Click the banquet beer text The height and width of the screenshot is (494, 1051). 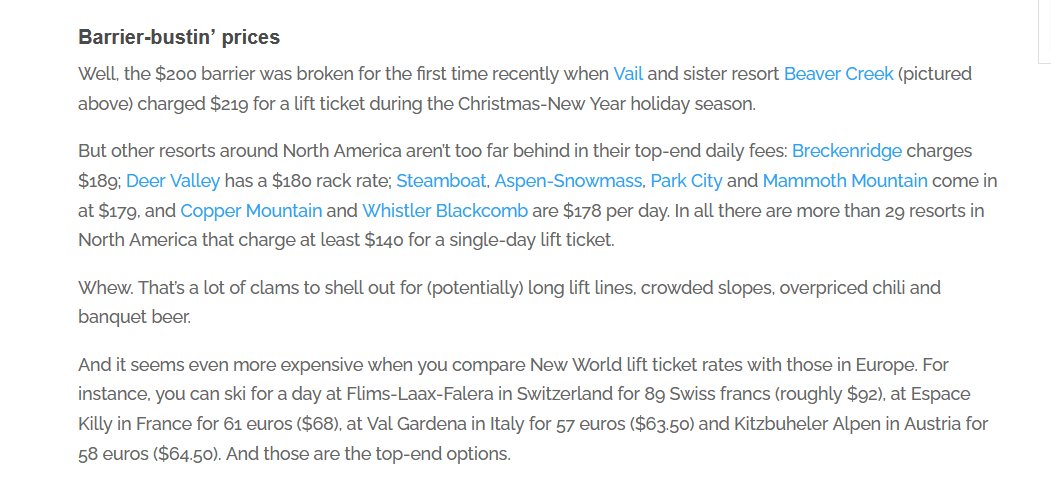[135, 317]
